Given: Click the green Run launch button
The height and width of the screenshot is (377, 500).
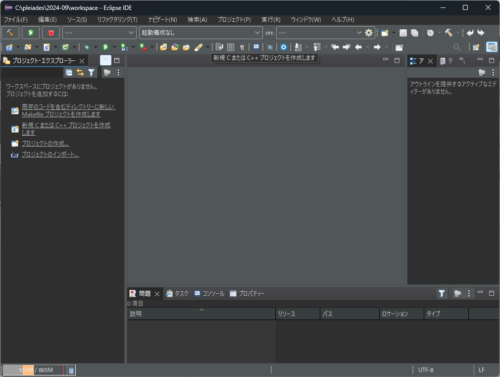Looking at the screenshot, I should (x=31, y=33).
